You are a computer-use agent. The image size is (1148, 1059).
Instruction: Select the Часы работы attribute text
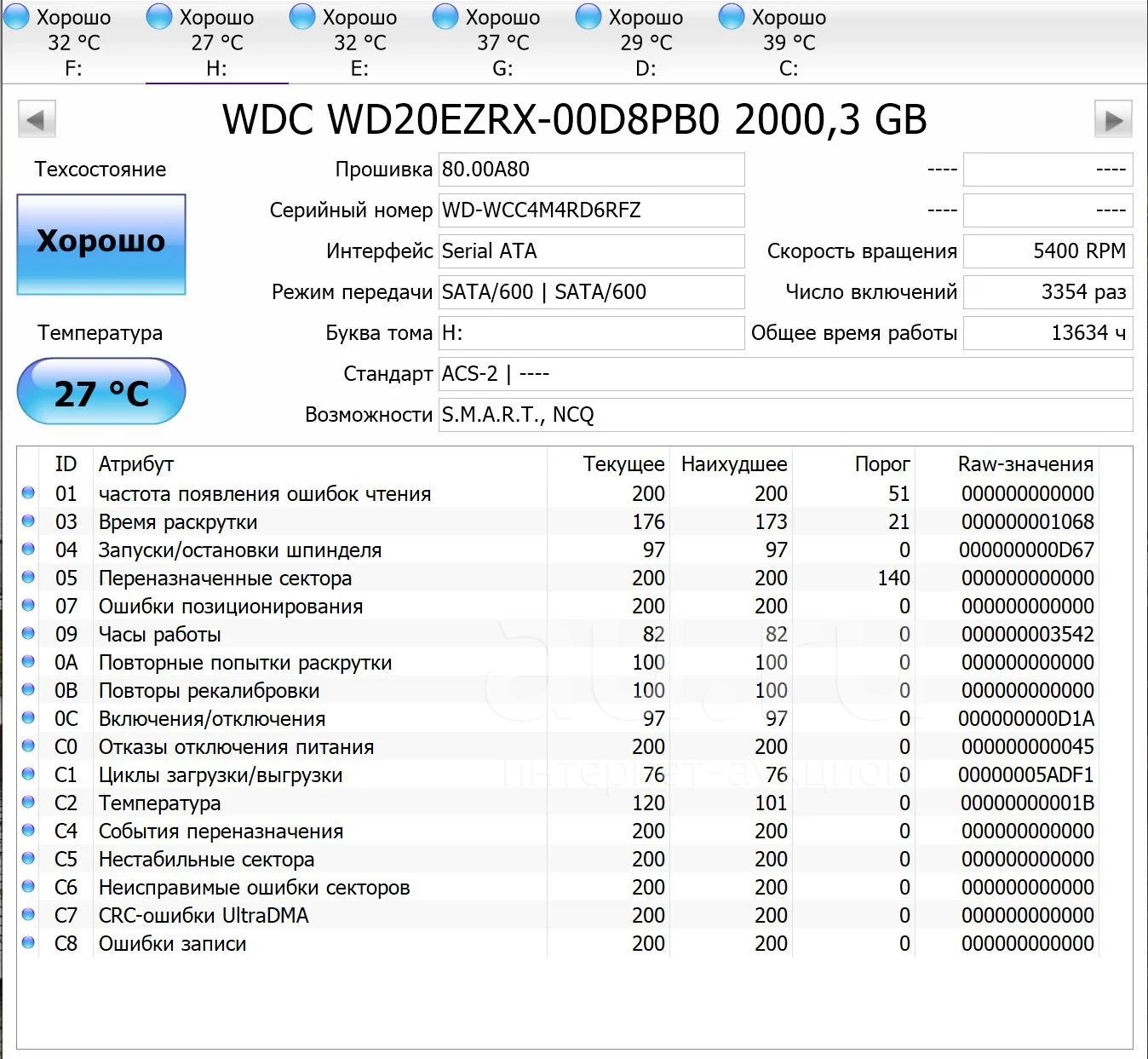[160, 635]
